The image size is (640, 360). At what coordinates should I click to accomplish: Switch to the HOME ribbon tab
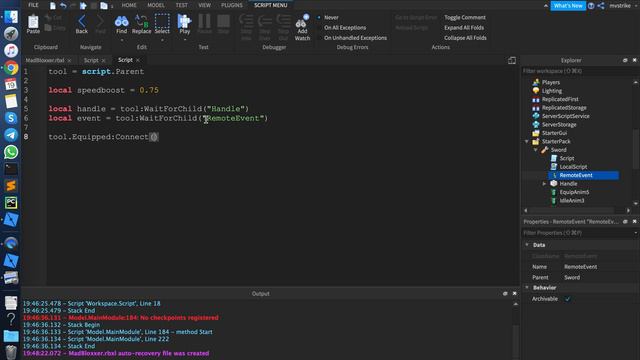pyautogui.click(x=129, y=5)
